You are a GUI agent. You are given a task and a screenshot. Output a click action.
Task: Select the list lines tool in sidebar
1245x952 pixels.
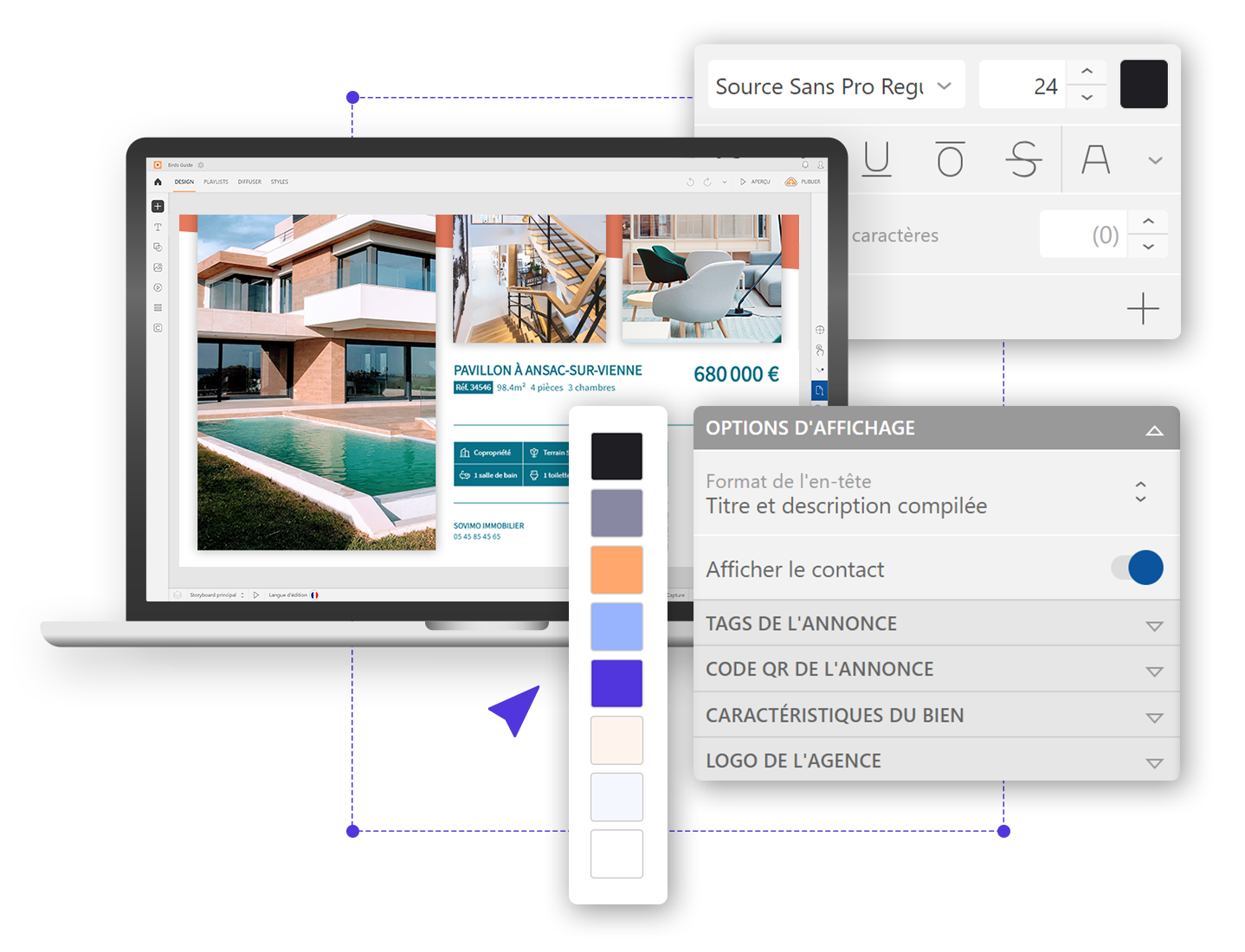tap(158, 307)
